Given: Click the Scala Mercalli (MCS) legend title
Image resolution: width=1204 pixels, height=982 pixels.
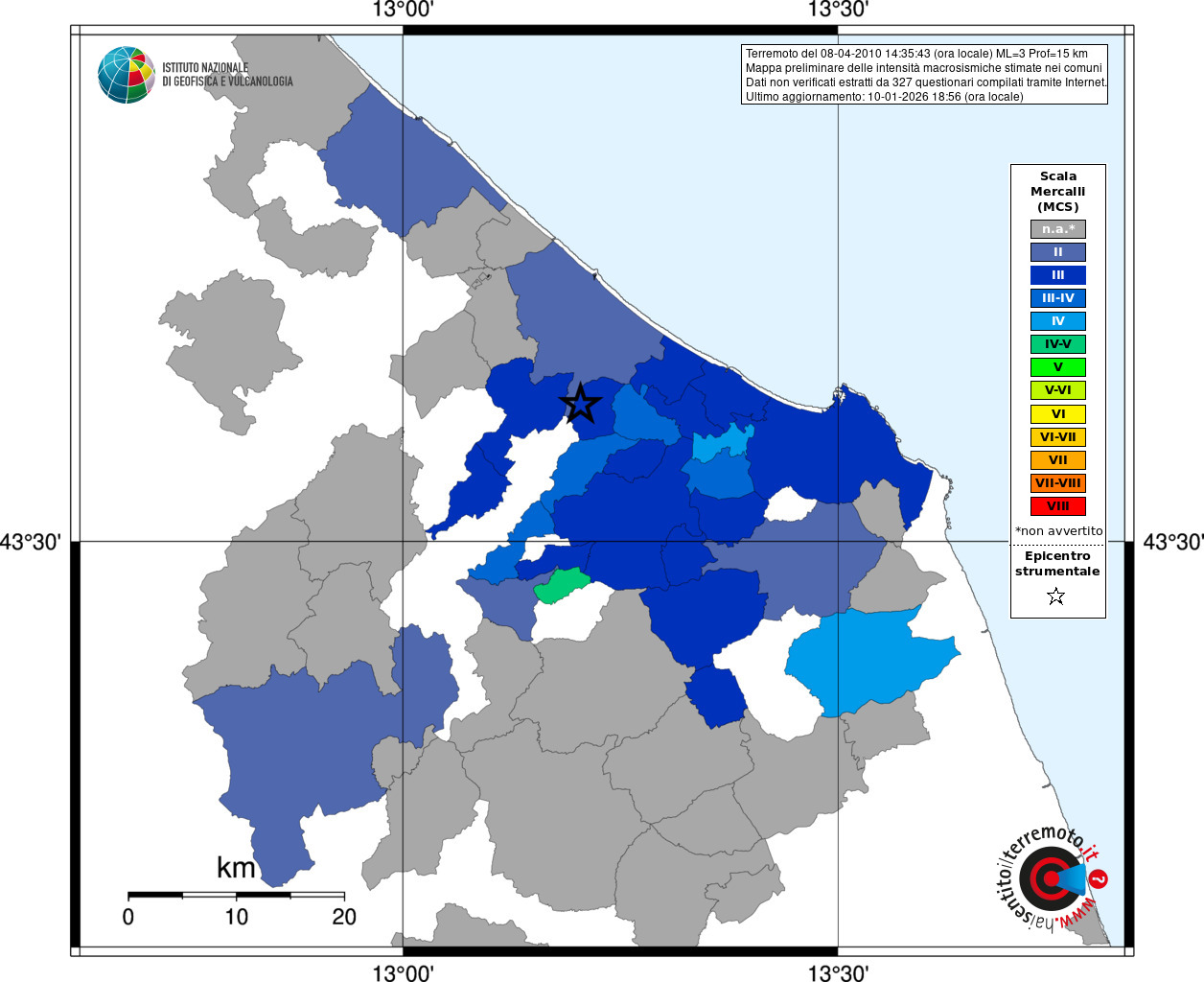Looking at the screenshot, I should pos(1058,191).
